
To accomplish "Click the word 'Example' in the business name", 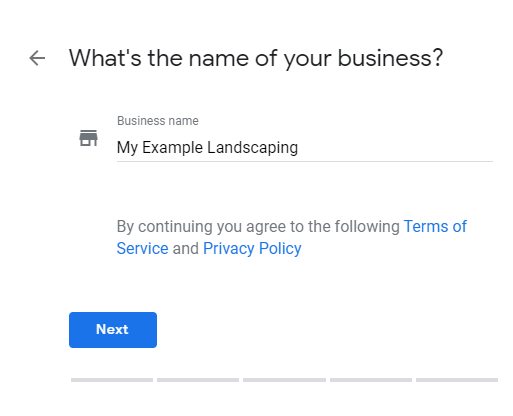I will pyautogui.click(x=172, y=148).
